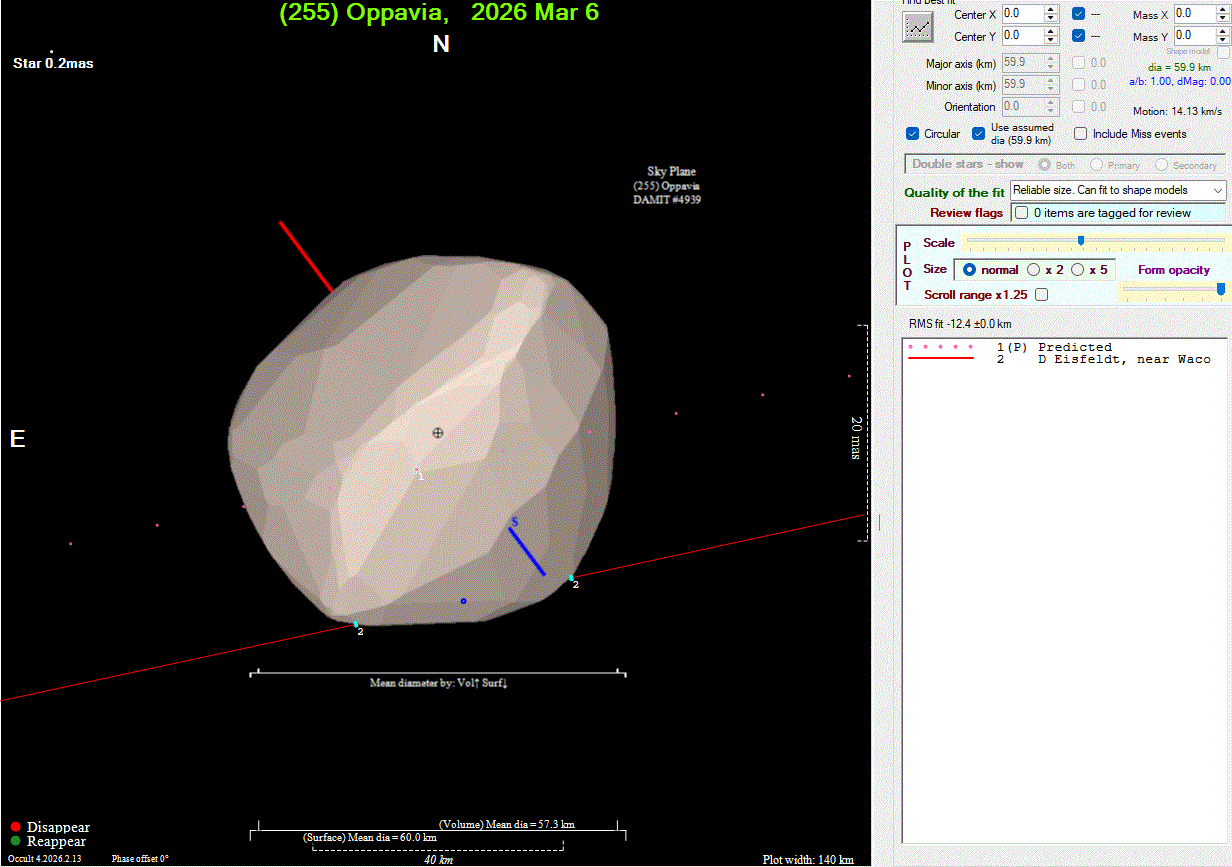Viewport: 1232px width, 867px height.
Task: Click the Center X input field
Action: 1022,14
